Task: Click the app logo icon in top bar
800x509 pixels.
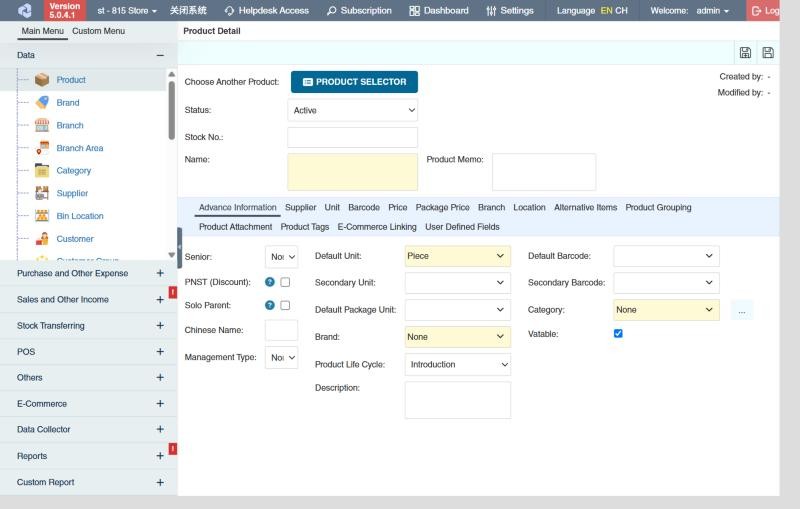Action: point(24,10)
